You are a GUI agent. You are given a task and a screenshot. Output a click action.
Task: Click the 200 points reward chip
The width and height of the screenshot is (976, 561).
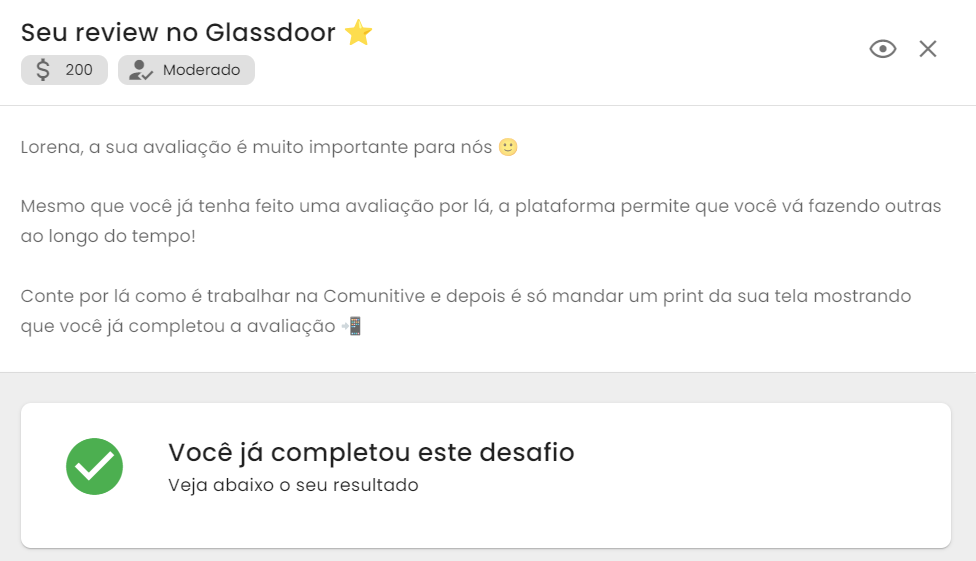click(x=64, y=70)
